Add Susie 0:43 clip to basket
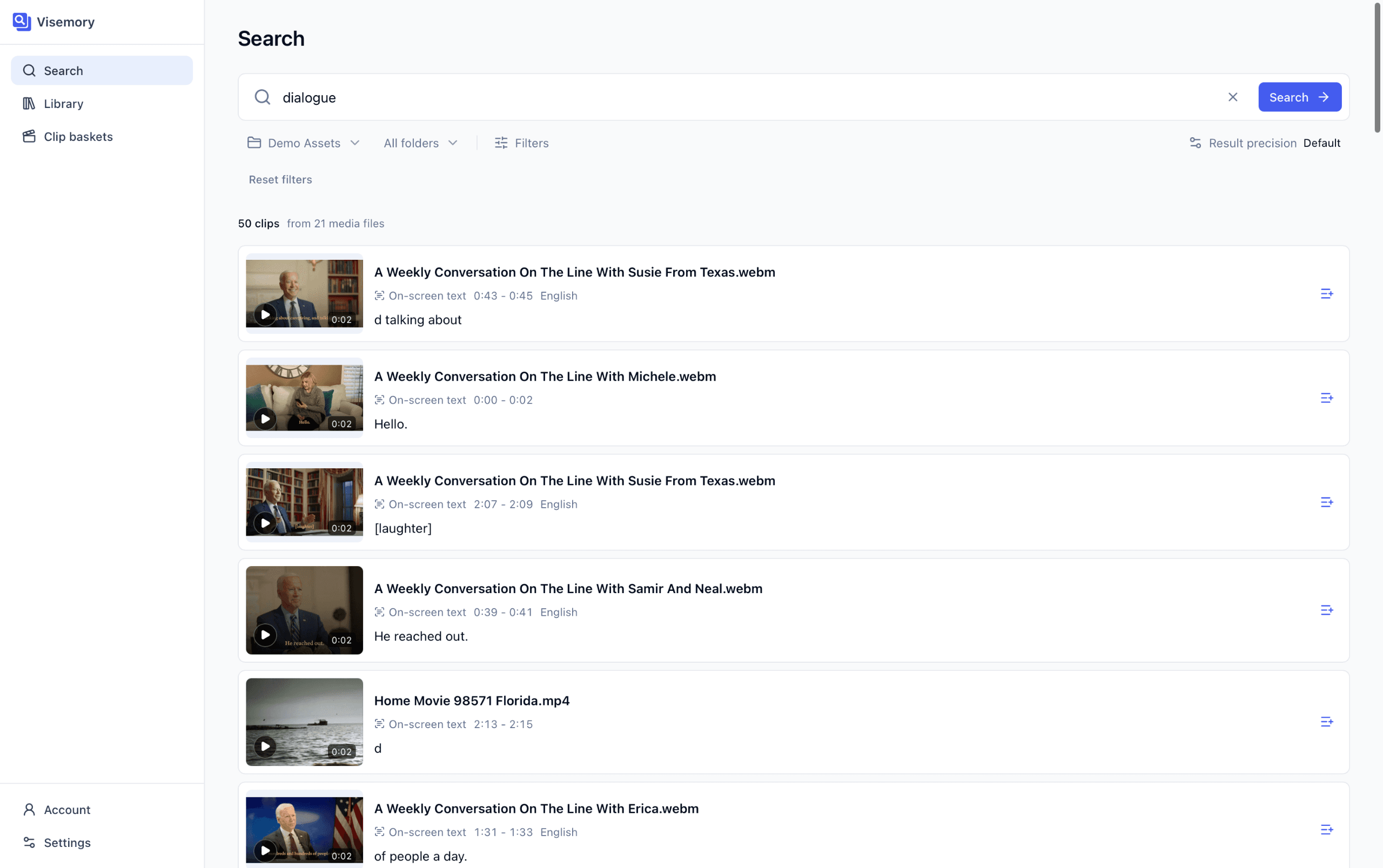 [1326, 294]
